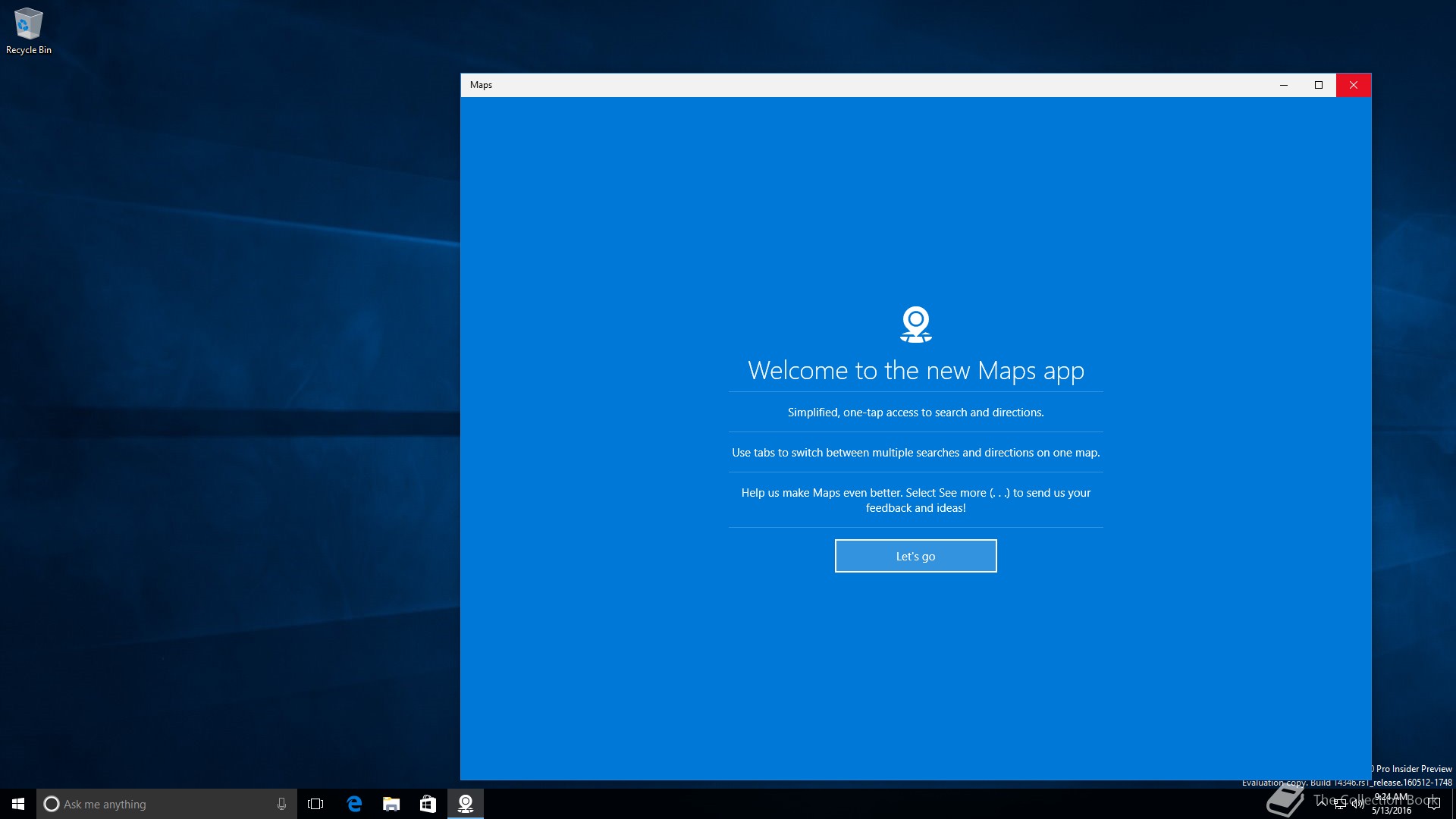
Task: Click the show desktop sliver at taskbar end
Action: point(1453,804)
